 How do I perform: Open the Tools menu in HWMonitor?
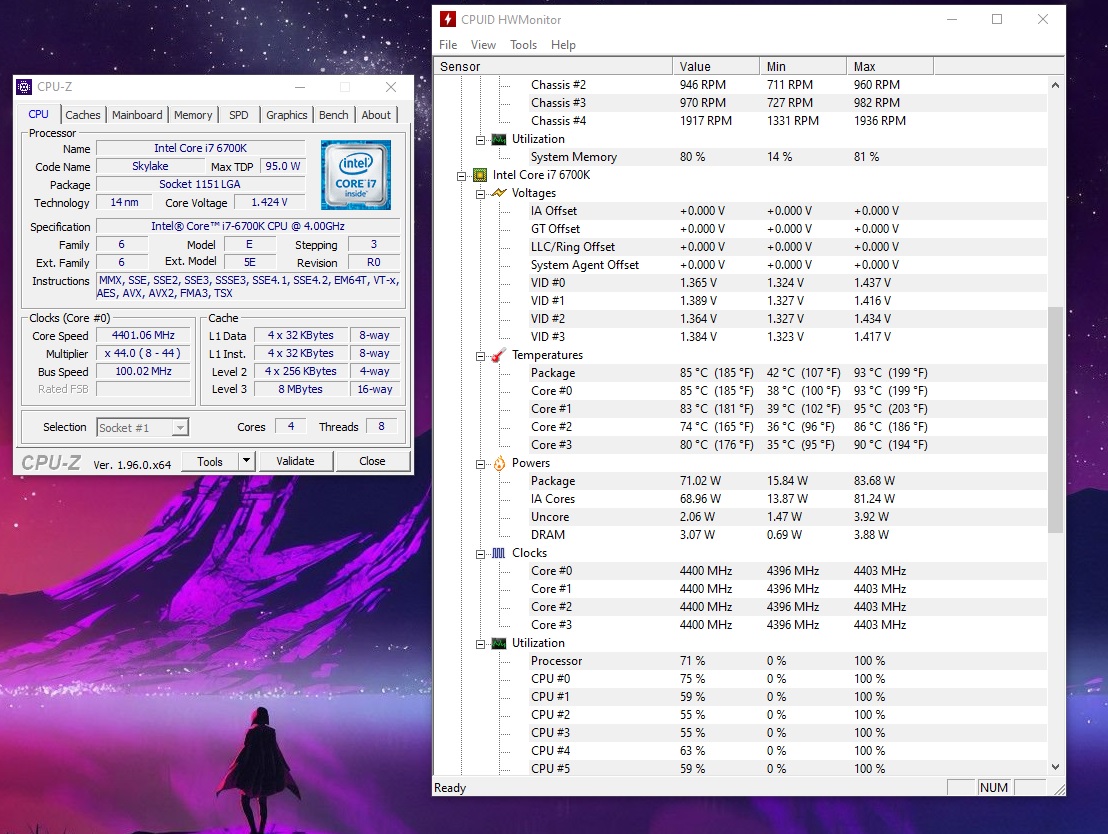click(x=524, y=45)
